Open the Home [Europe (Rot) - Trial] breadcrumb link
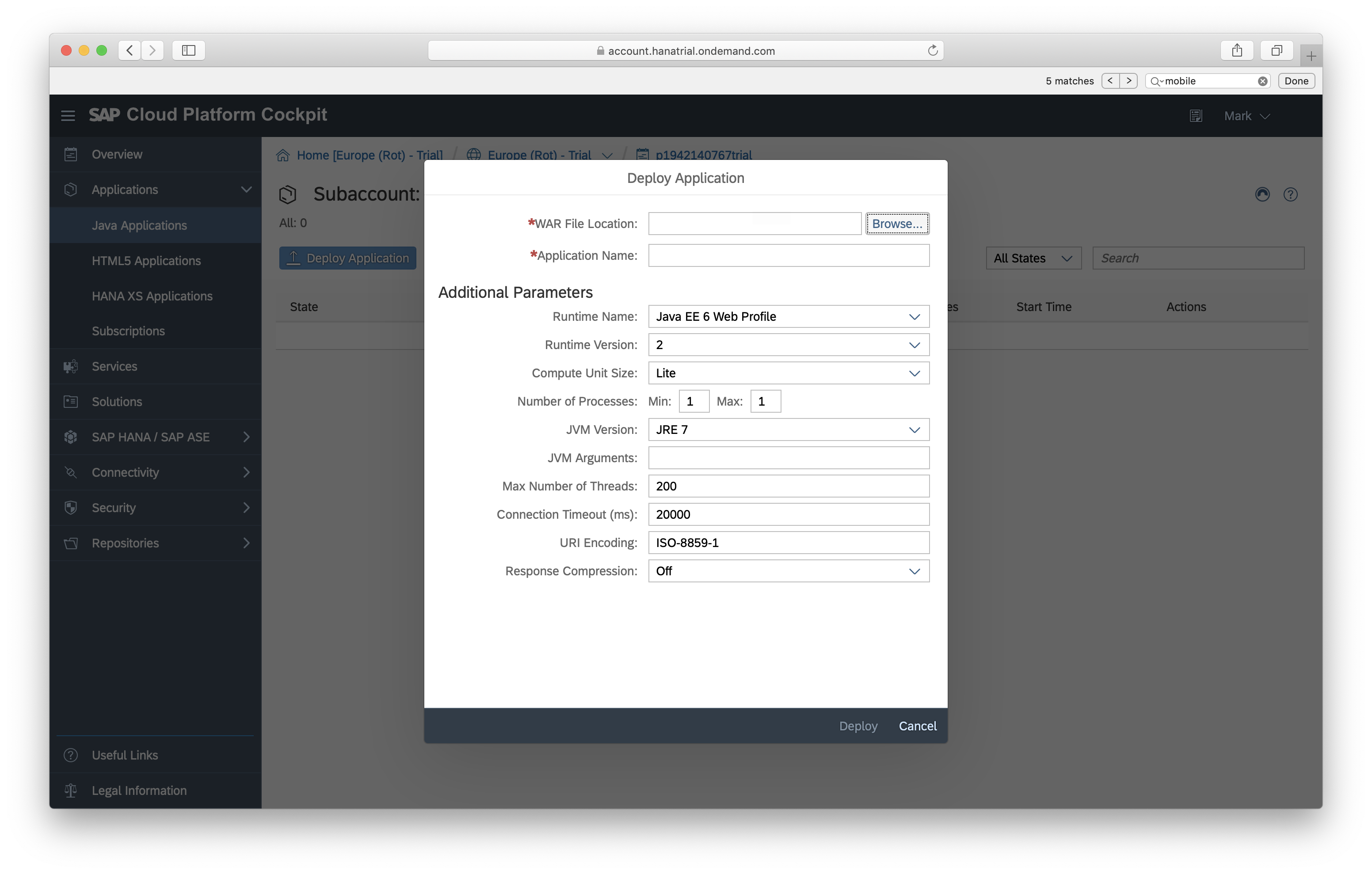 369,155
